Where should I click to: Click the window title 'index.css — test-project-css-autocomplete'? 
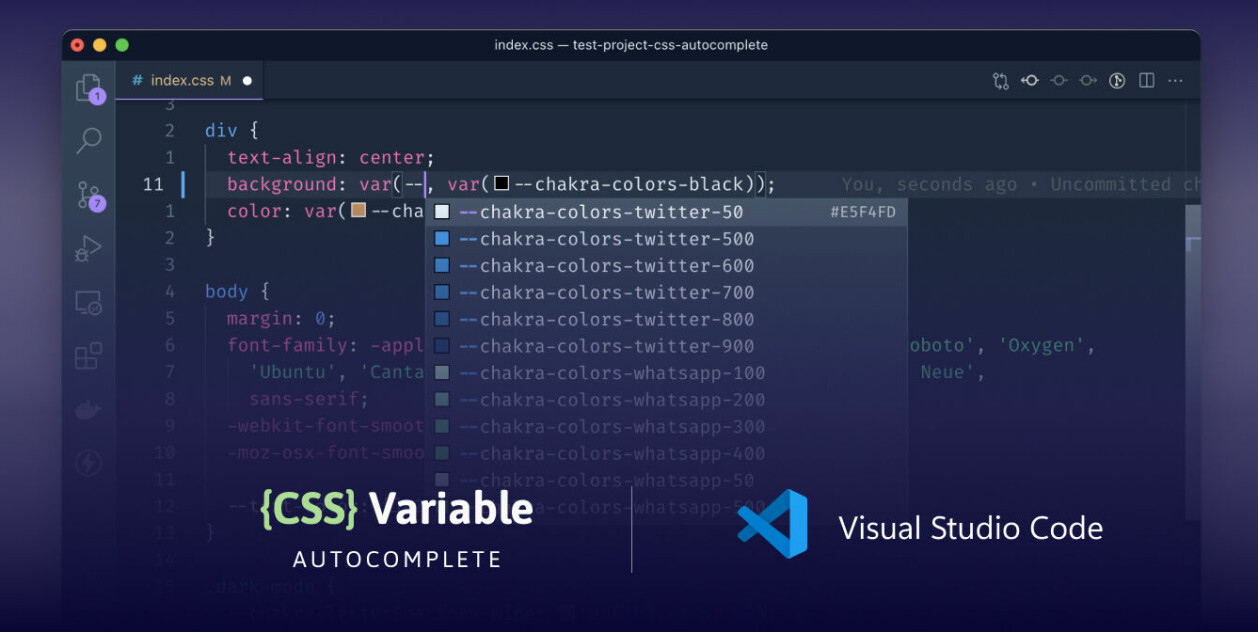(x=631, y=45)
